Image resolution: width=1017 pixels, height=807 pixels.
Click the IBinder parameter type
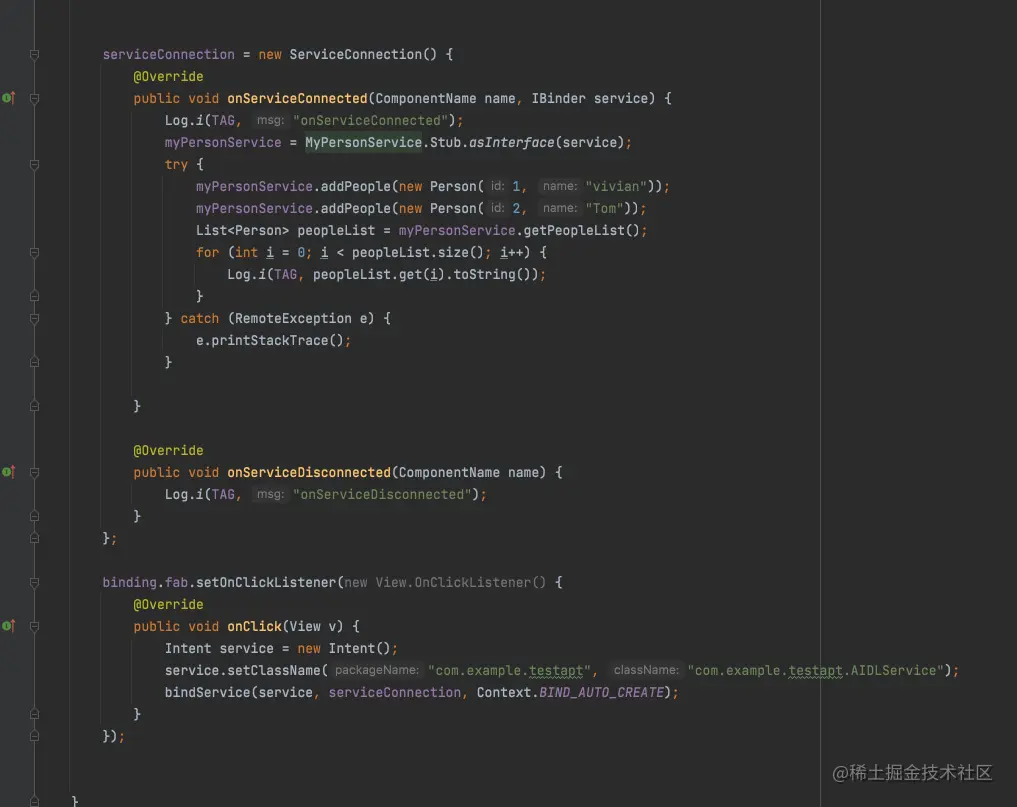click(558, 99)
